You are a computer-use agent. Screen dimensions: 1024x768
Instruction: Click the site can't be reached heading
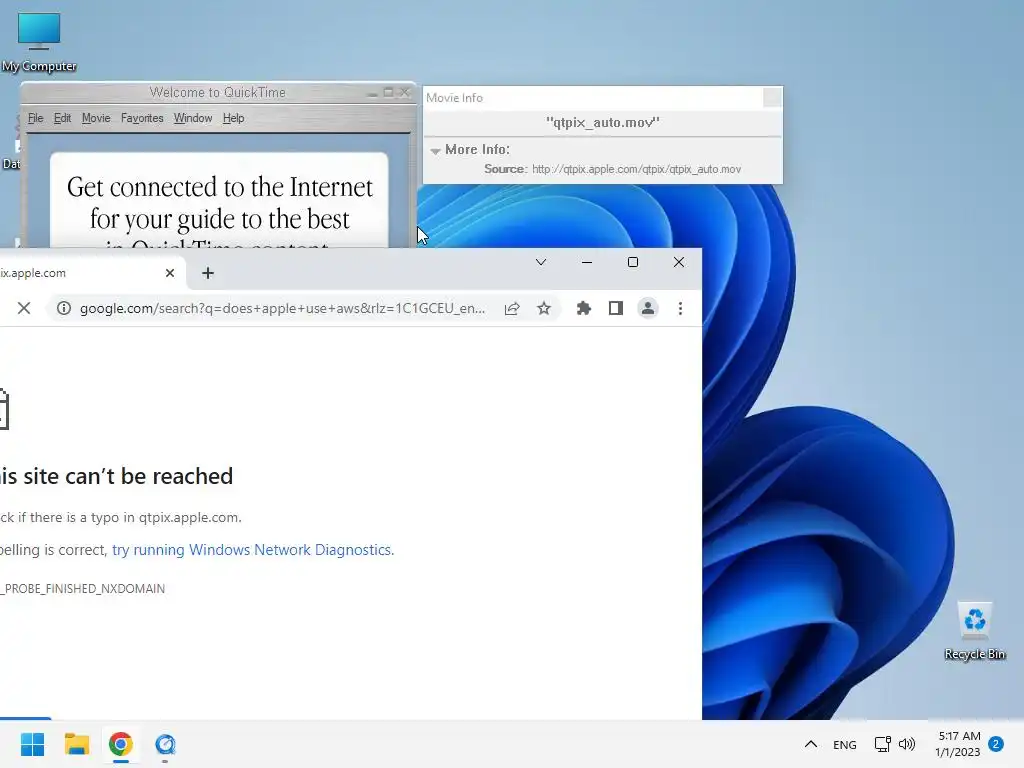(116, 476)
